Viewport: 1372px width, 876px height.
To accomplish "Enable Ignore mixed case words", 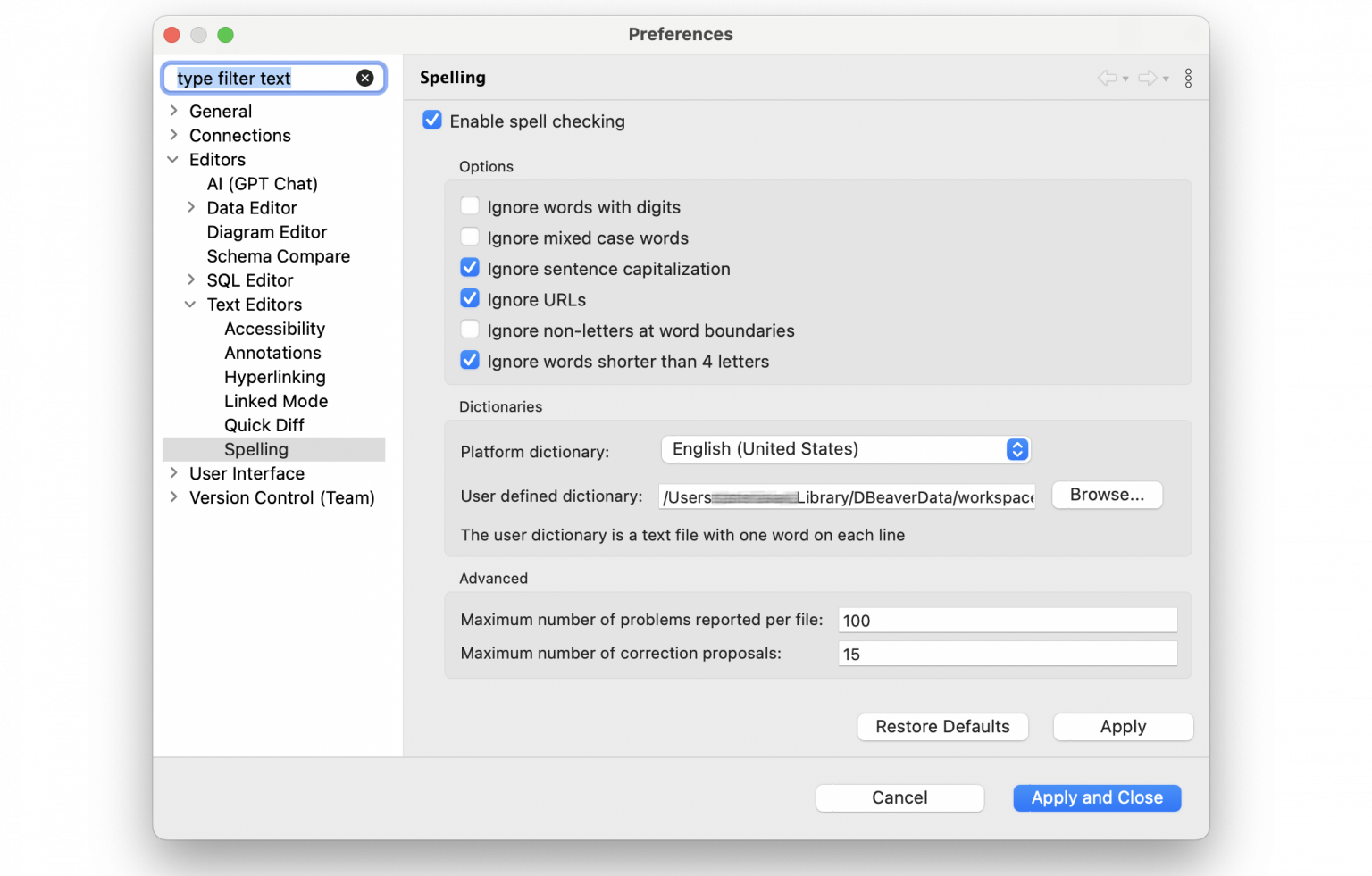I will pos(470,238).
